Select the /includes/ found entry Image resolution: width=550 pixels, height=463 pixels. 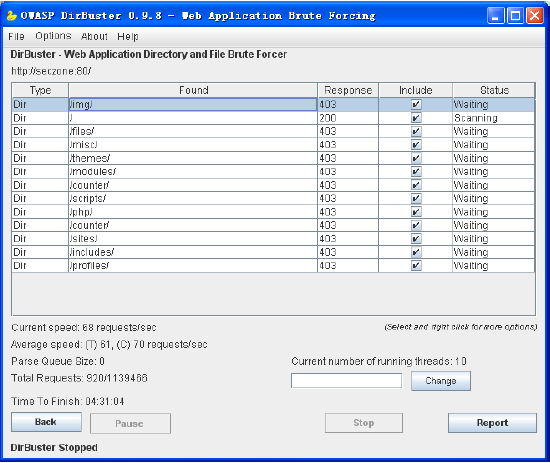(193, 252)
